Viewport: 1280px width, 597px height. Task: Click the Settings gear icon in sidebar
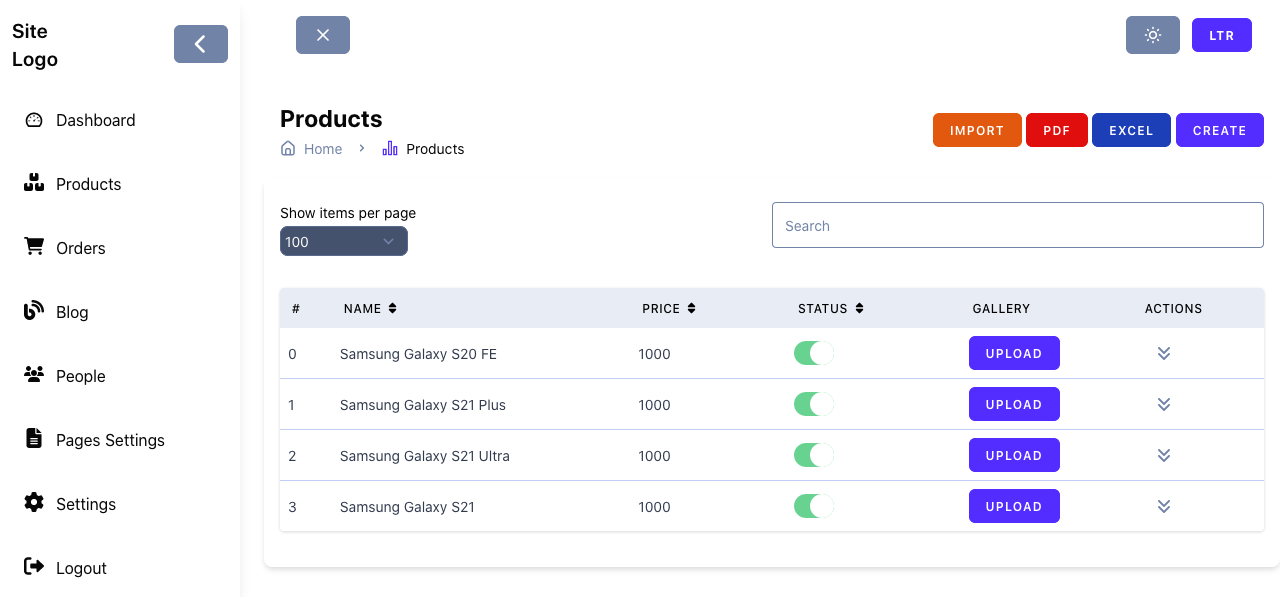tap(34, 503)
